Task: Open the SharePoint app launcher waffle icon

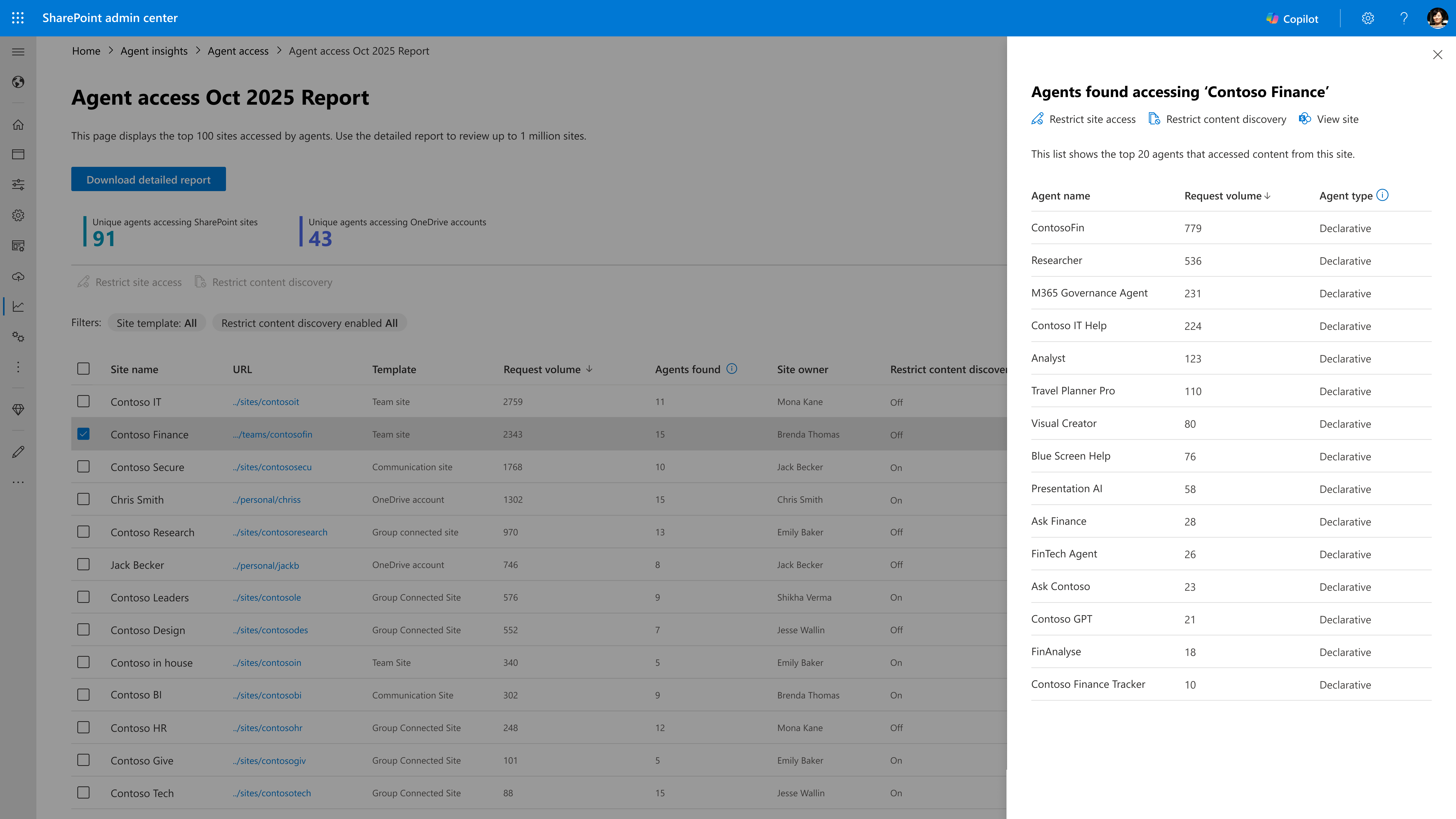Action: [x=17, y=17]
